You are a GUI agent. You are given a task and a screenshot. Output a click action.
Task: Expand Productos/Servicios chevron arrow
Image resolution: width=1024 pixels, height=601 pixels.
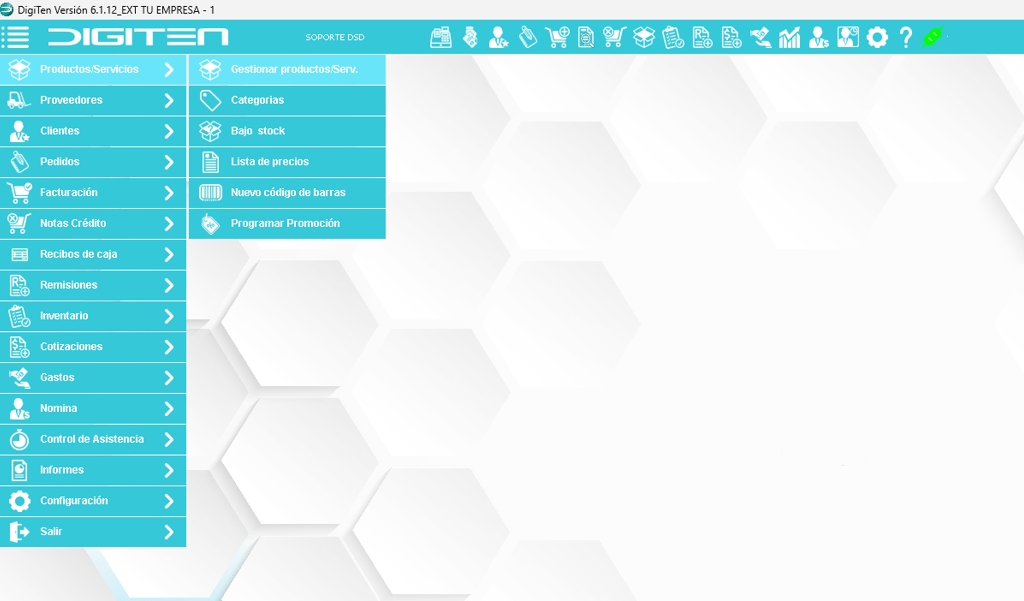pyautogui.click(x=169, y=69)
